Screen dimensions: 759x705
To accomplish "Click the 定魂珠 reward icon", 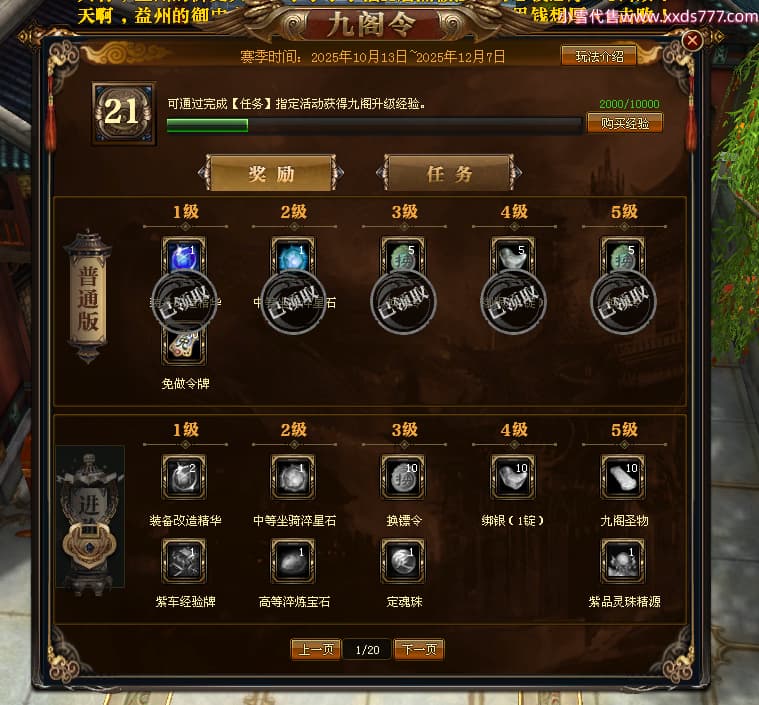I will pos(403,561).
